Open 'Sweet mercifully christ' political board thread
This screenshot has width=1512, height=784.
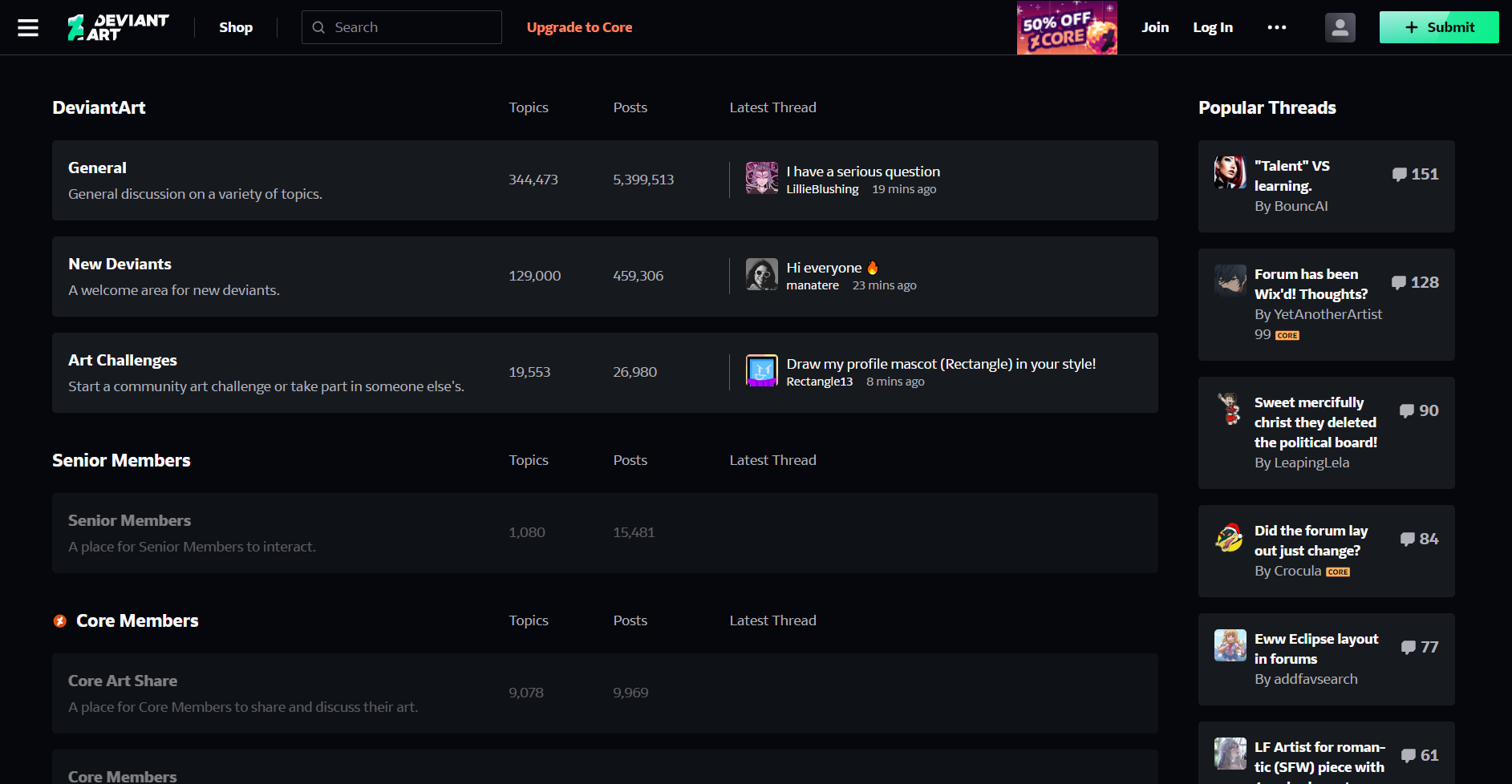point(1315,422)
